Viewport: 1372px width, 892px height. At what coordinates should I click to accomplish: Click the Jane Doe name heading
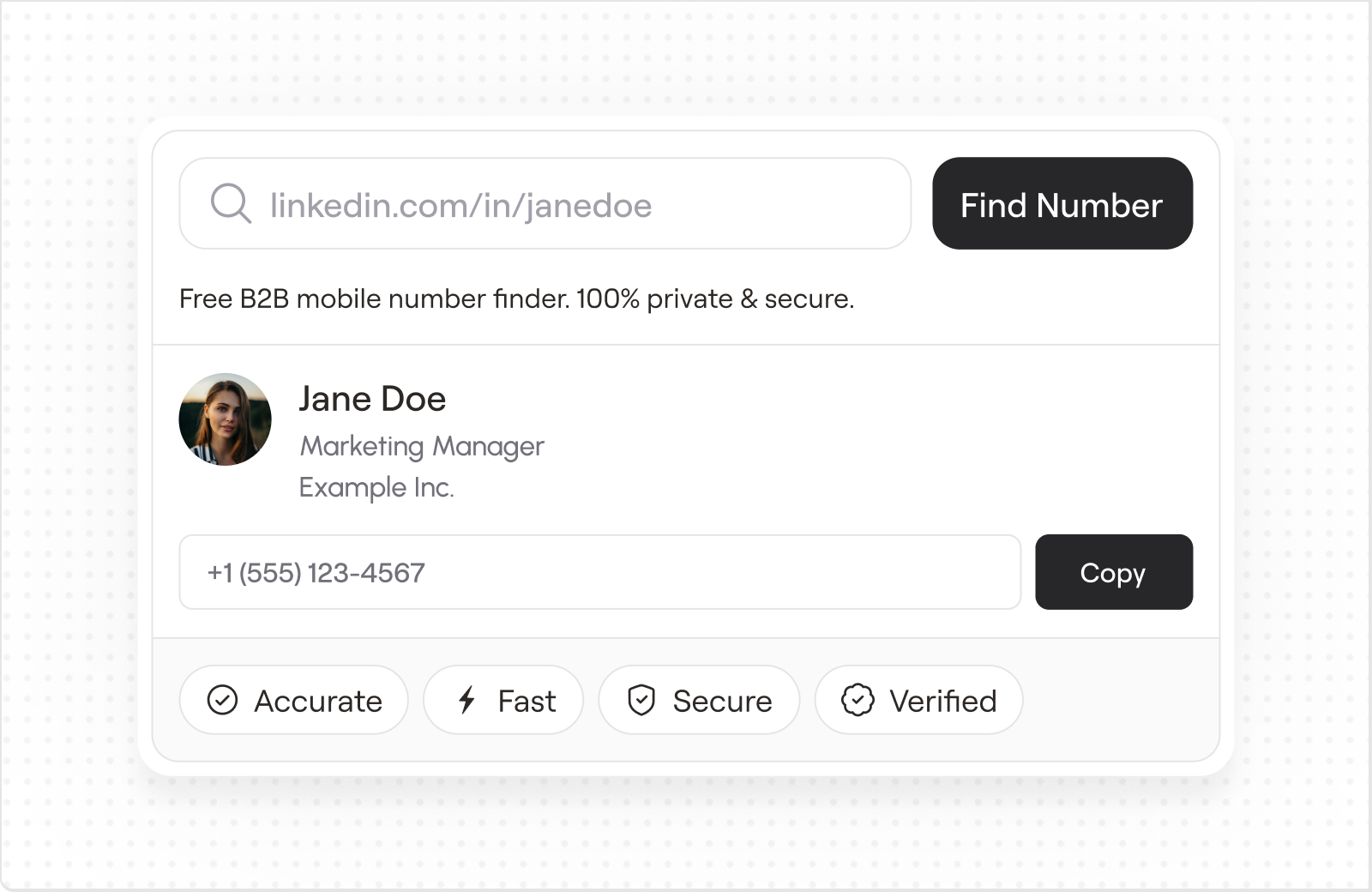coord(372,399)
